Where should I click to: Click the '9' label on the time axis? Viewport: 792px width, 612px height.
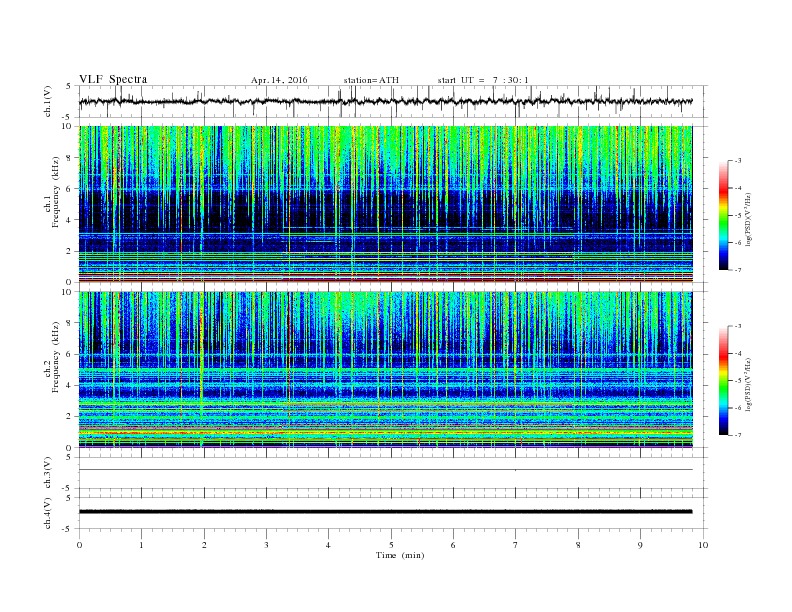640,545
